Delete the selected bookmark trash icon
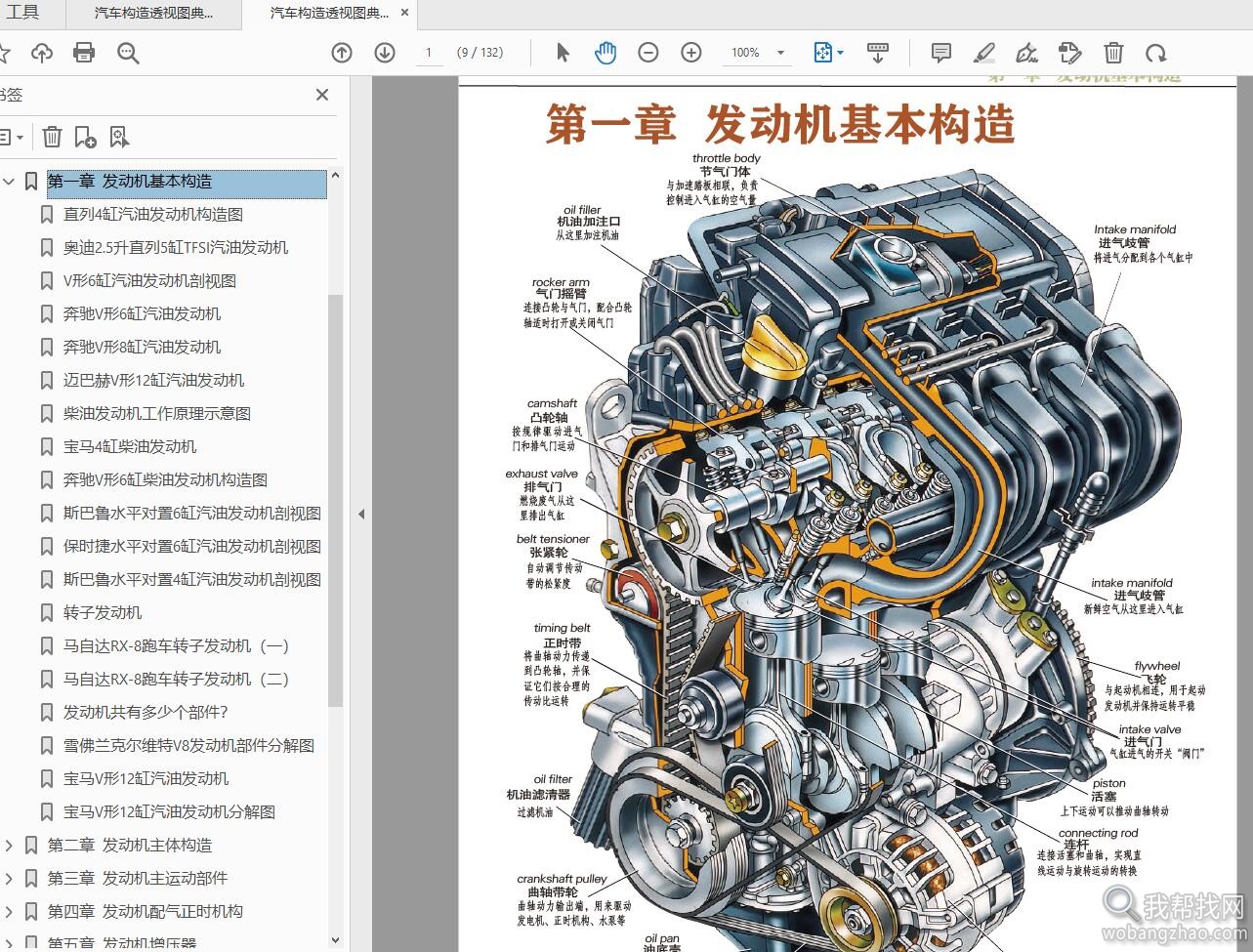 click(x=53, y=137)
